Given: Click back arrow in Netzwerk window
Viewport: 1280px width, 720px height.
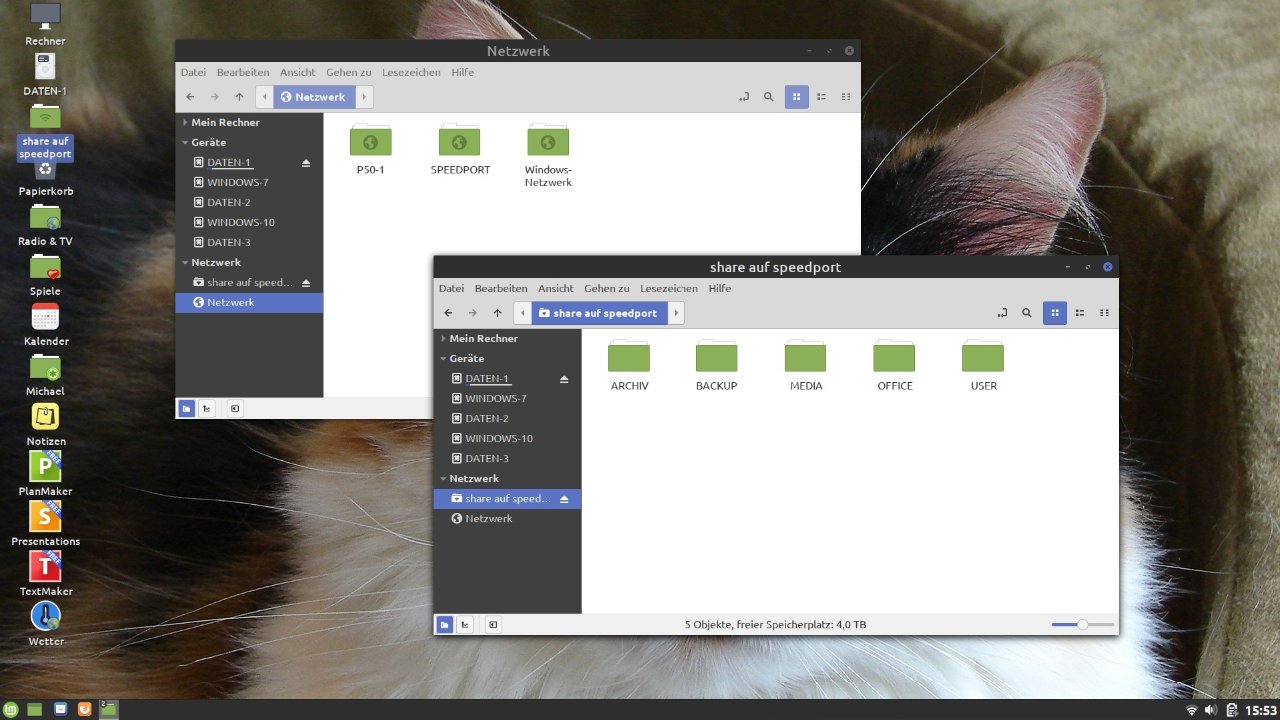Looking at the screenshot, I should 190,97.
